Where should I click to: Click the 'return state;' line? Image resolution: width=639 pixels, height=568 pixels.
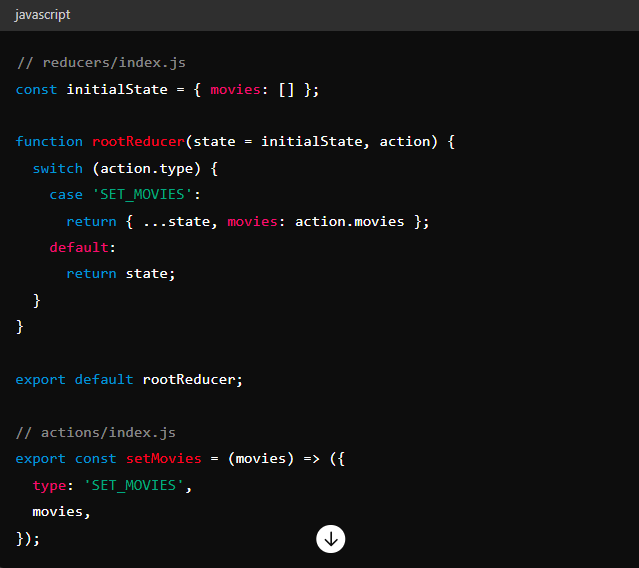pyautogui.click(x=121, y=273)
